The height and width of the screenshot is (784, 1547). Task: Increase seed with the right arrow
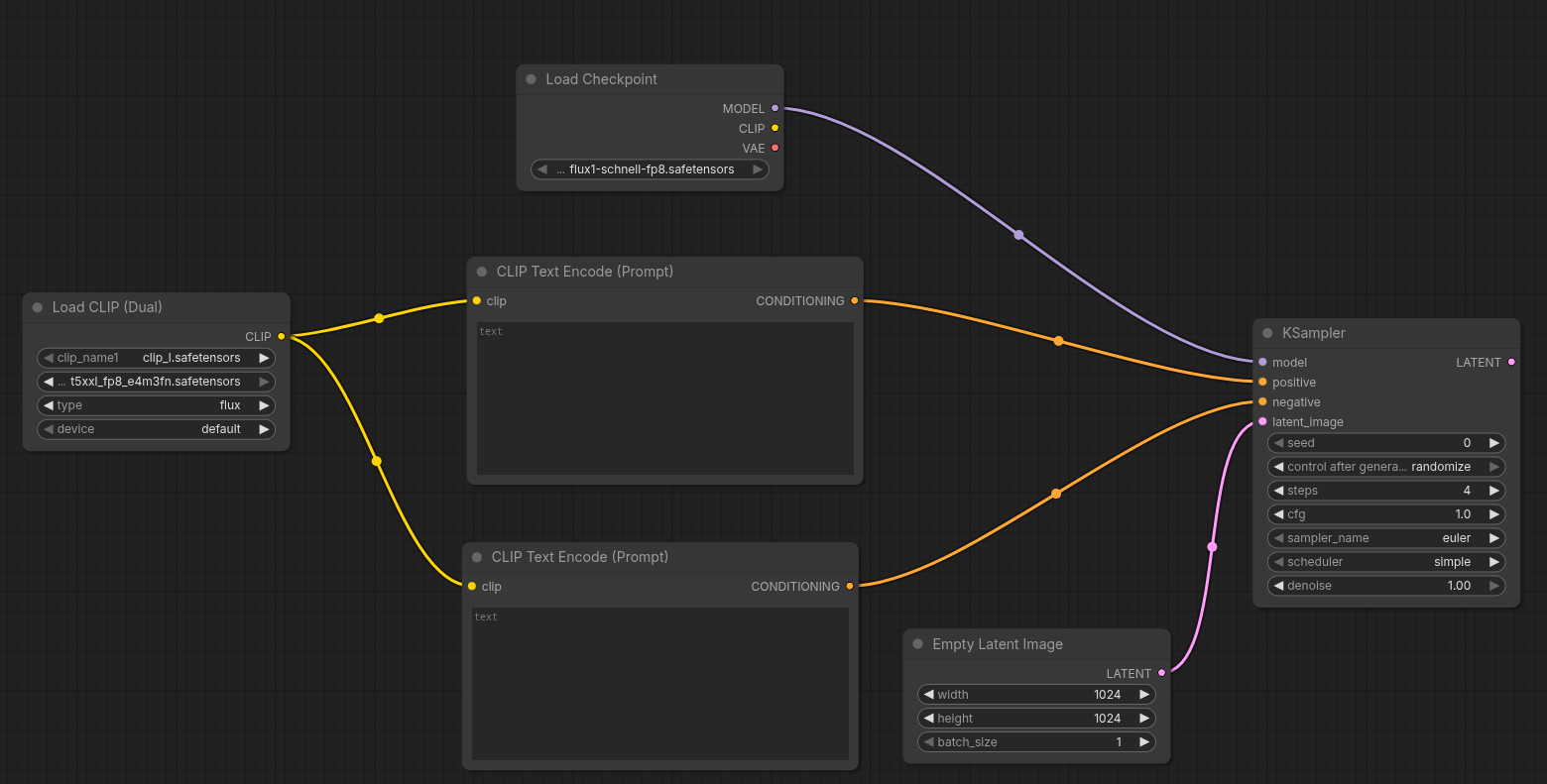1493,443
